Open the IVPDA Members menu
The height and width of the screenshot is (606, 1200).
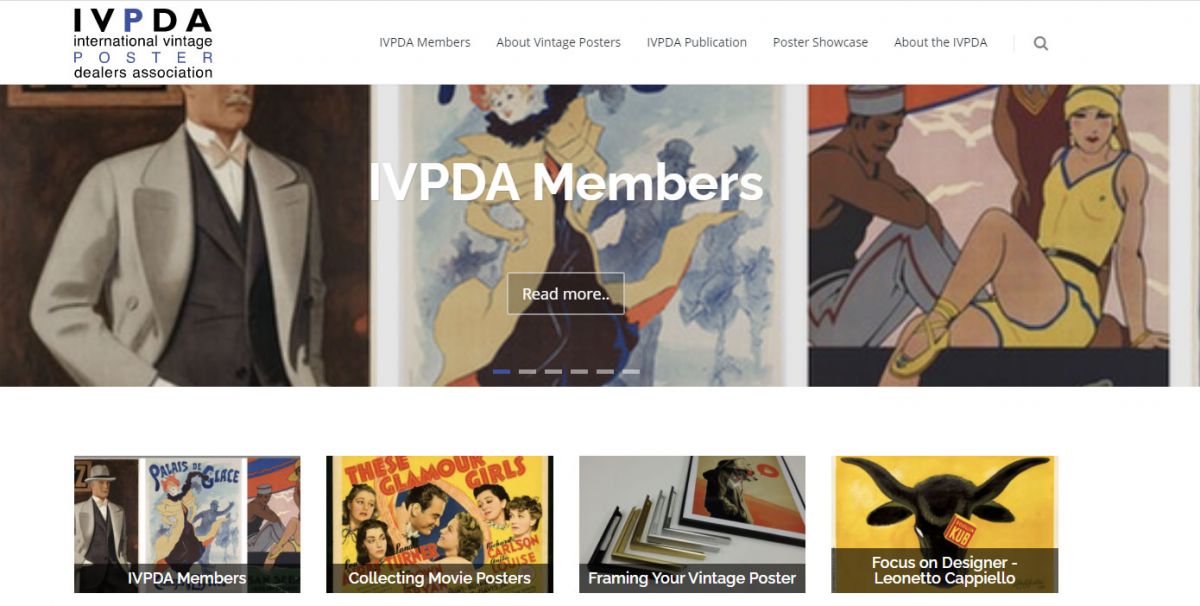425,43
